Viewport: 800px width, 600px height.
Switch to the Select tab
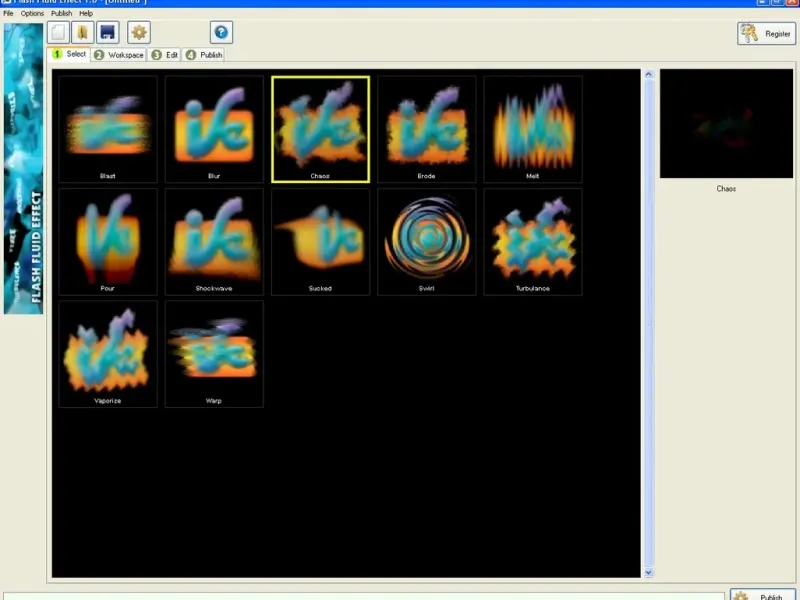[x=69, y=54]
